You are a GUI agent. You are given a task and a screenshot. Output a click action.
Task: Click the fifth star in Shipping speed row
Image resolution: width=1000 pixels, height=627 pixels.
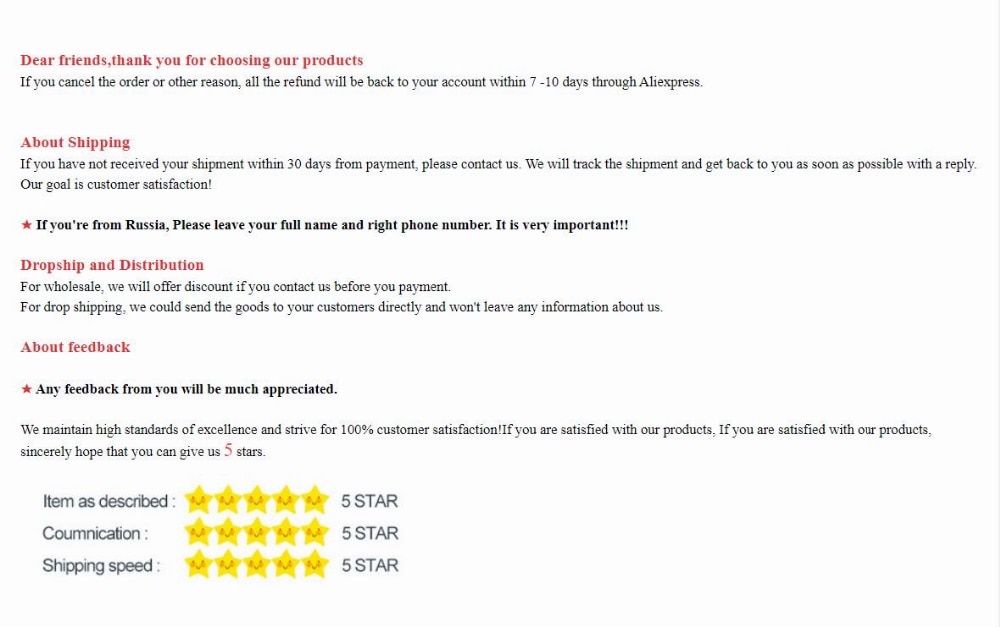point(314,564)
